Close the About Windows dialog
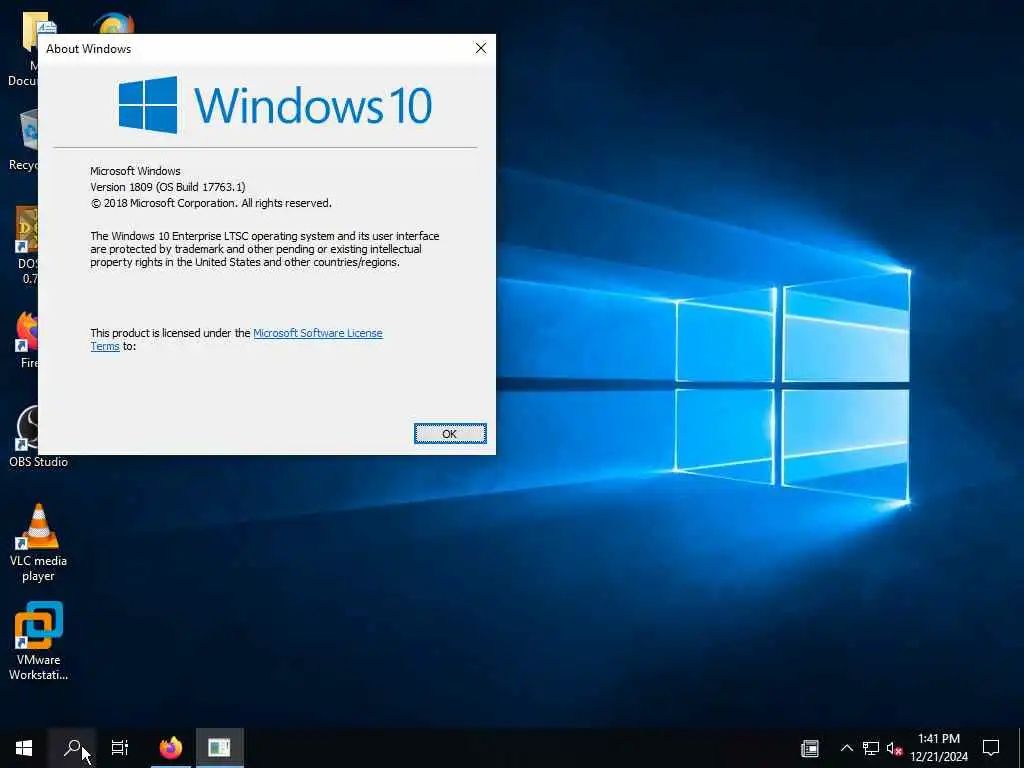1024x768 pixels. pos(481,48)
